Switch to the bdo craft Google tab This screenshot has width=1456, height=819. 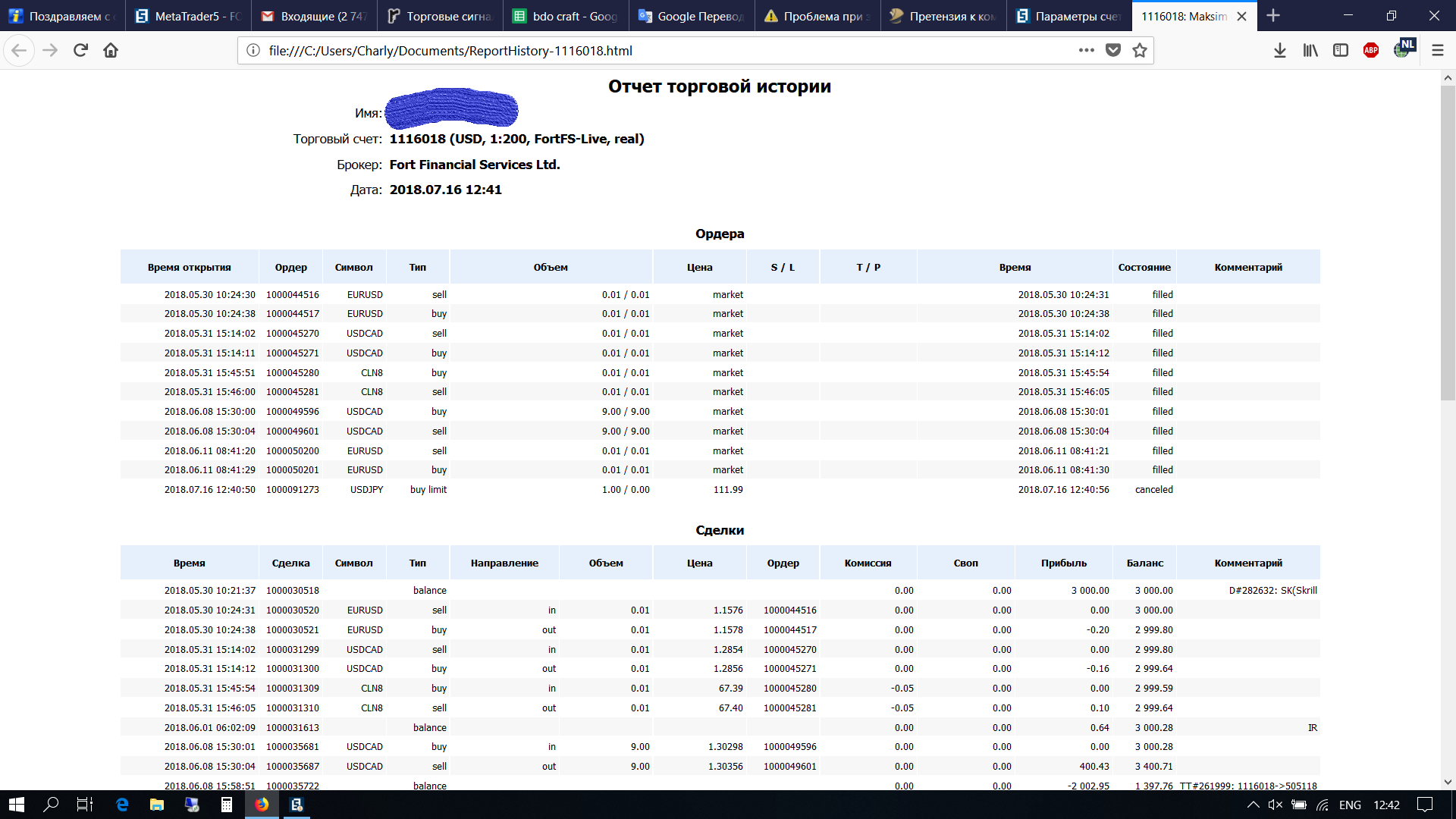pos(566,16)
